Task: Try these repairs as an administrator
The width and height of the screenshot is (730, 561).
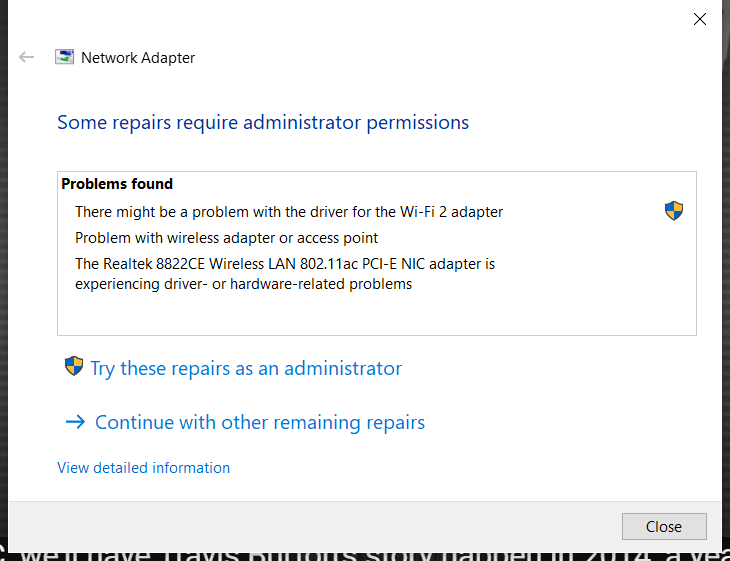Action: (246, 368)
